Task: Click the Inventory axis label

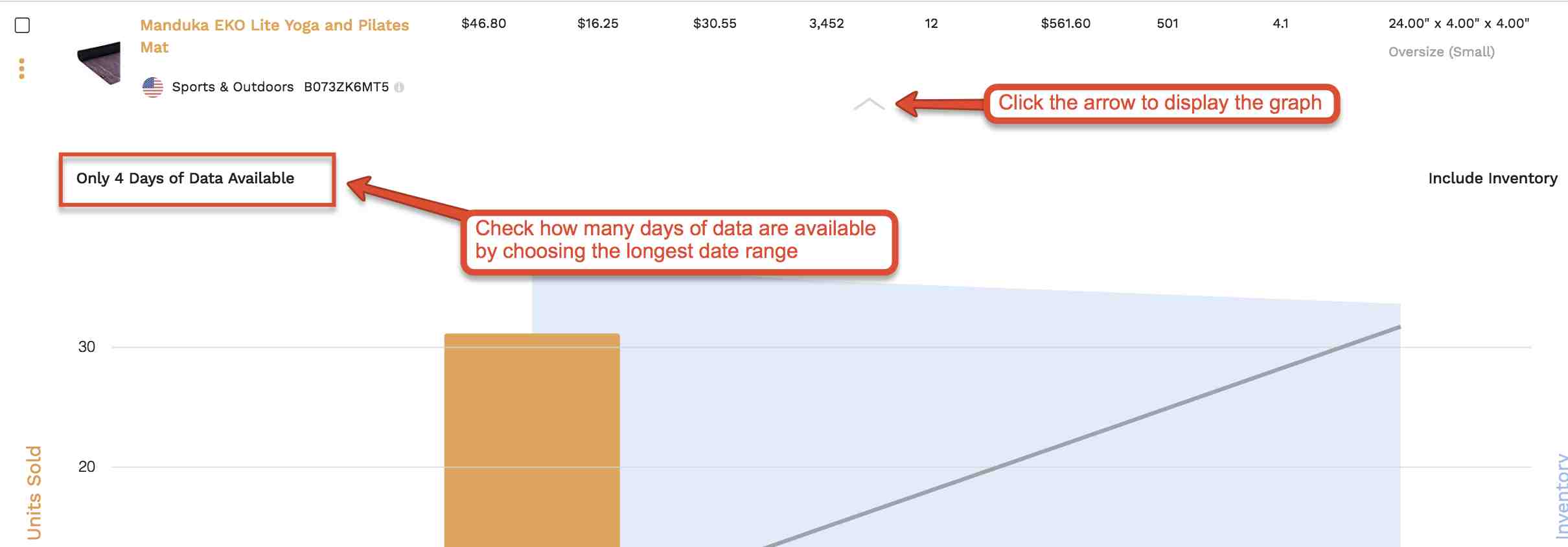Action: (x=1561, y=496)
